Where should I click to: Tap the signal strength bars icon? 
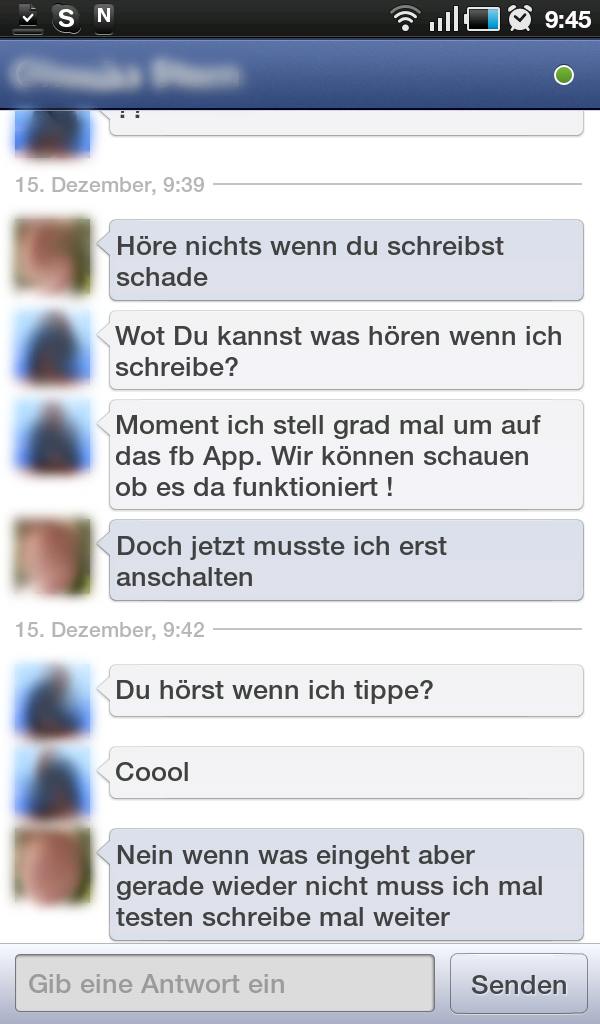[x=444, y=19]
